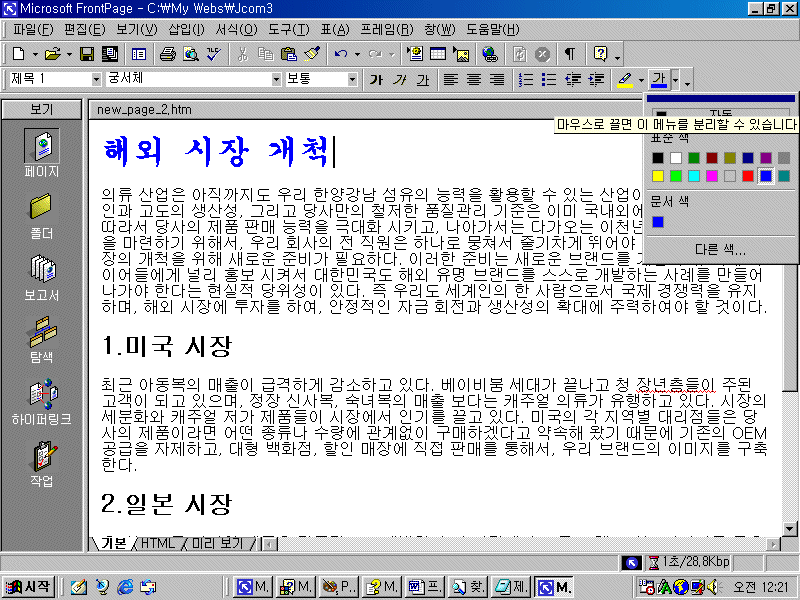Open 페이지 view in the sidebar
Screen dimensions: 800x600
[x=42, y=152]
